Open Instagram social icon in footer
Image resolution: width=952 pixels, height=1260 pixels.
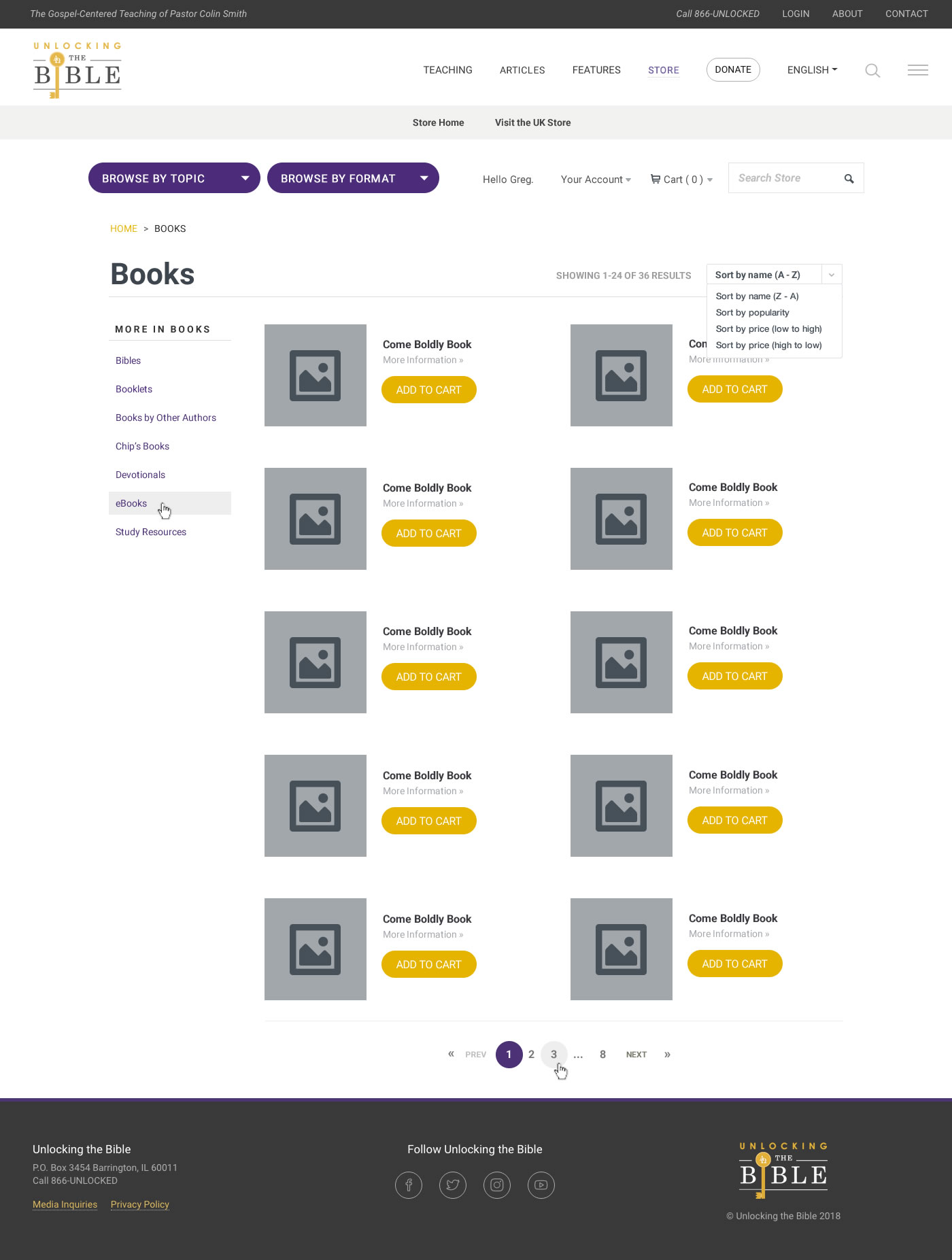click(497, 1185)
